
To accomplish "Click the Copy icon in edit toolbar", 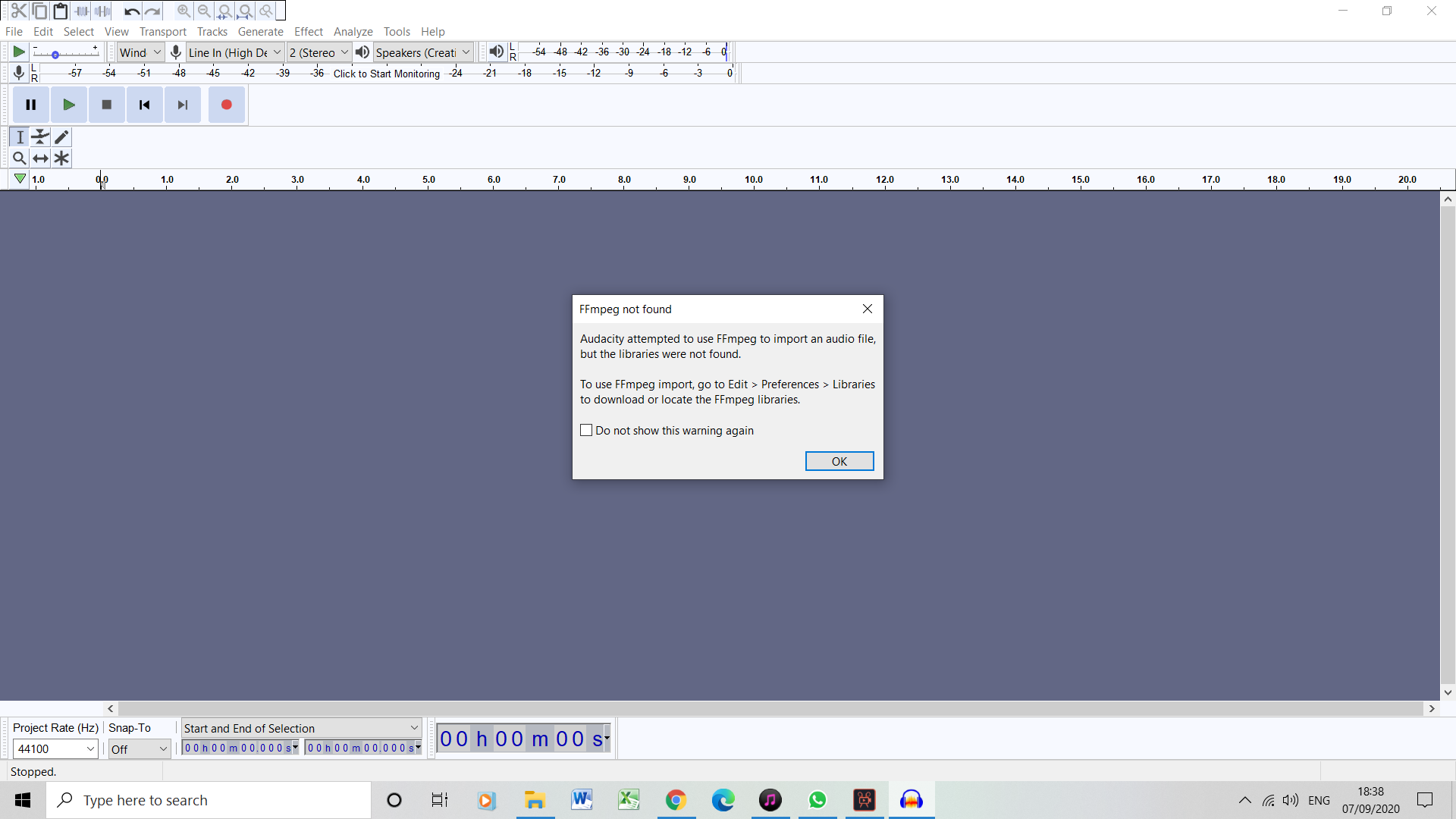I will point(39,11).
